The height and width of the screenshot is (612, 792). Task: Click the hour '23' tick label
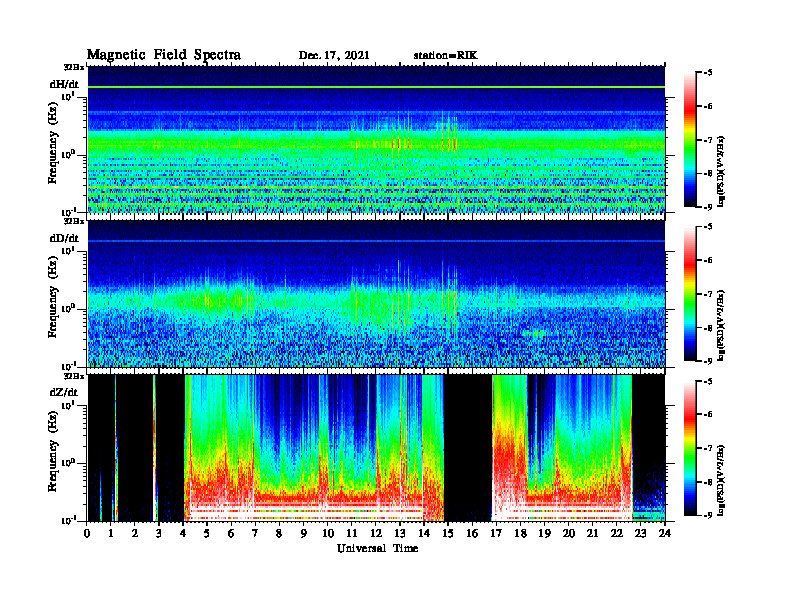click(640, 533)
